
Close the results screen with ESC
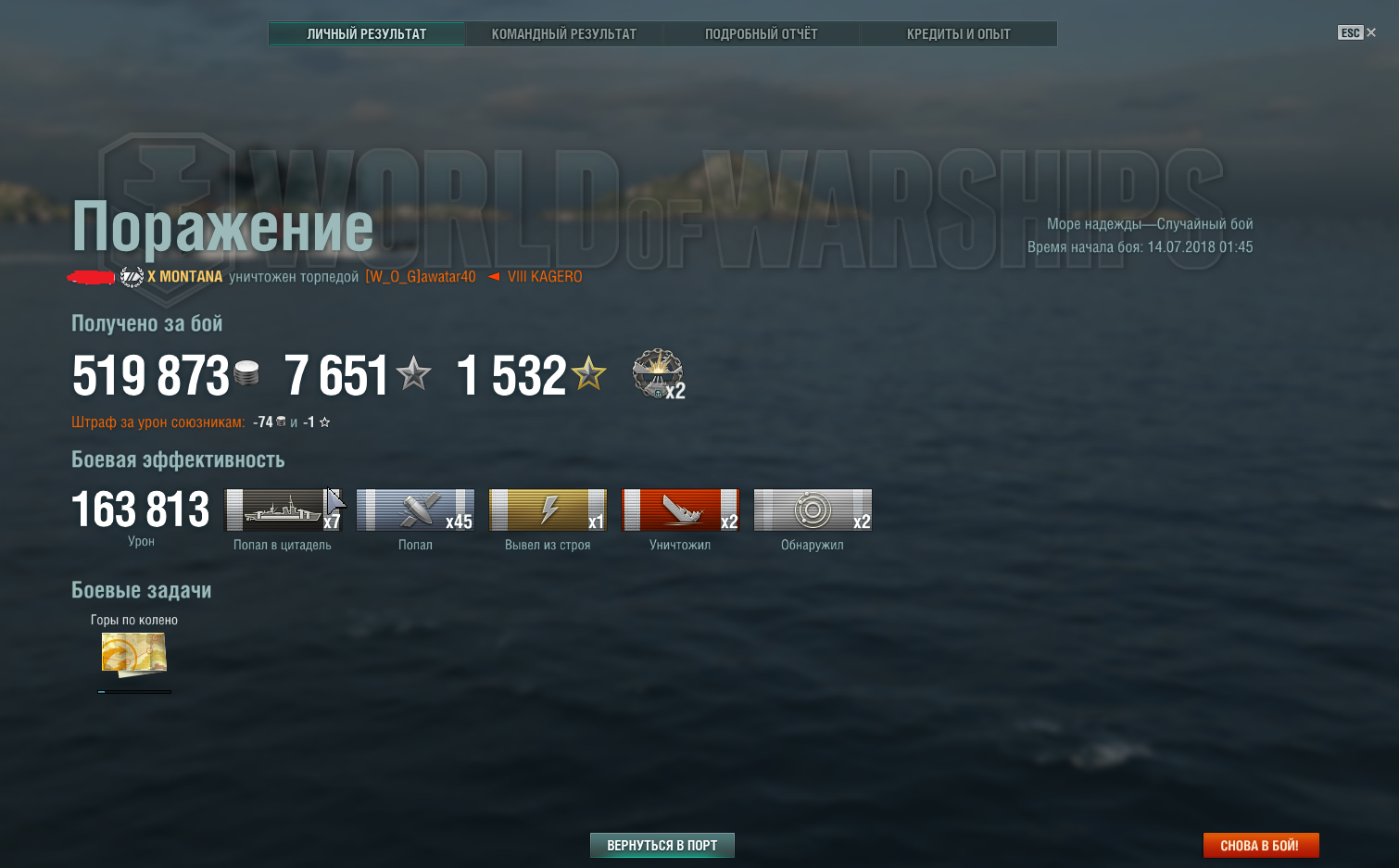[x=1356, y=32]
